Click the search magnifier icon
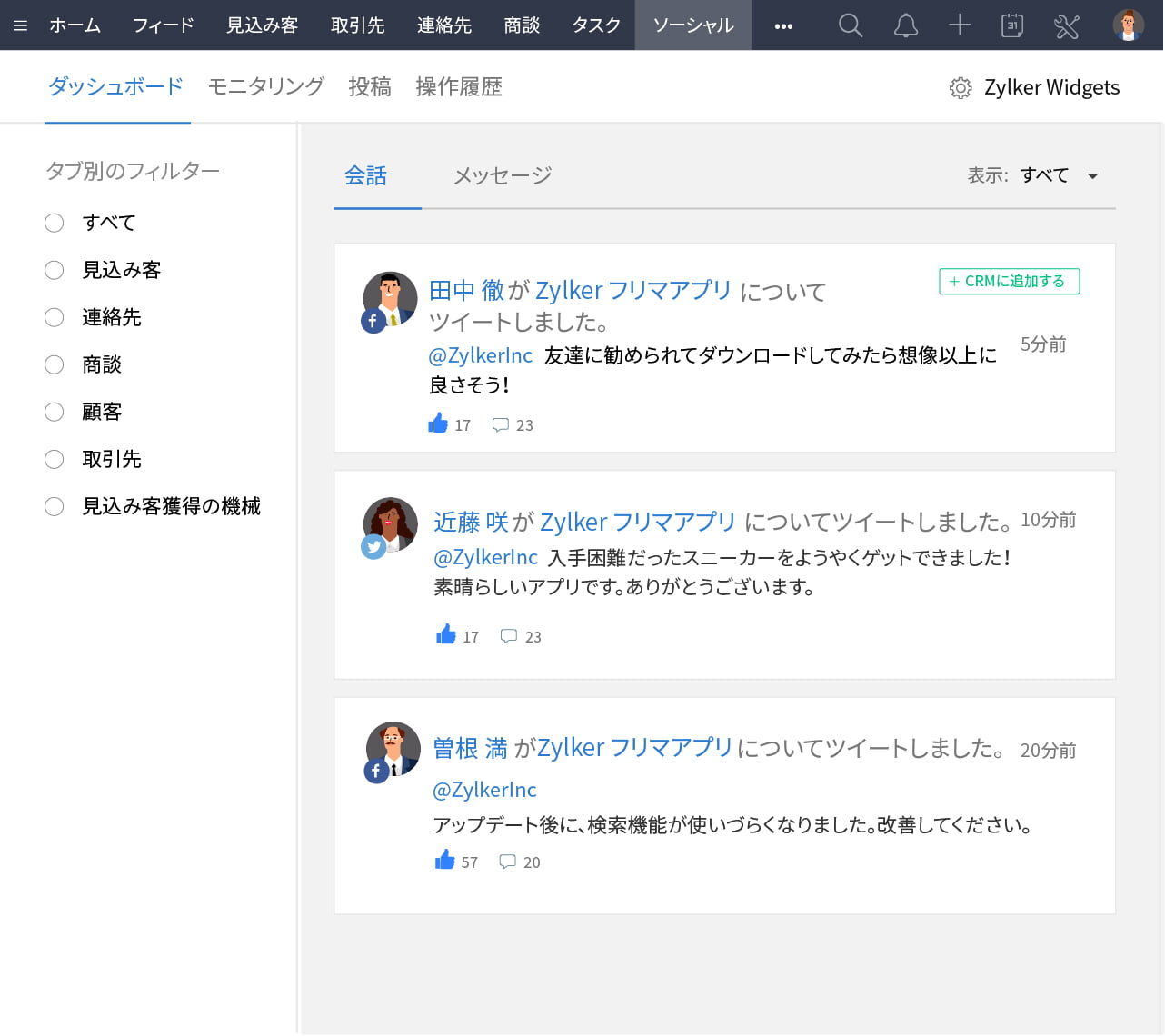1165x1036 pixels. point(851,25)
